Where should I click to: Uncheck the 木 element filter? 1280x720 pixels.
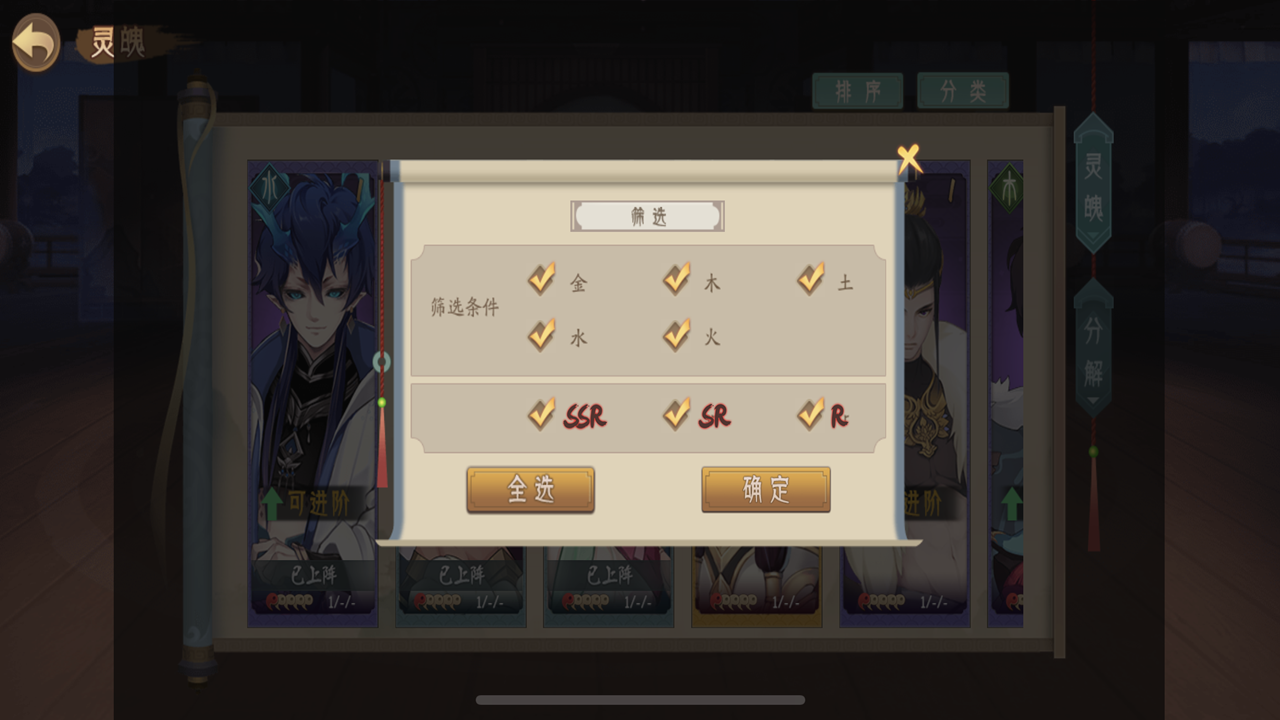tap(677, 279)
